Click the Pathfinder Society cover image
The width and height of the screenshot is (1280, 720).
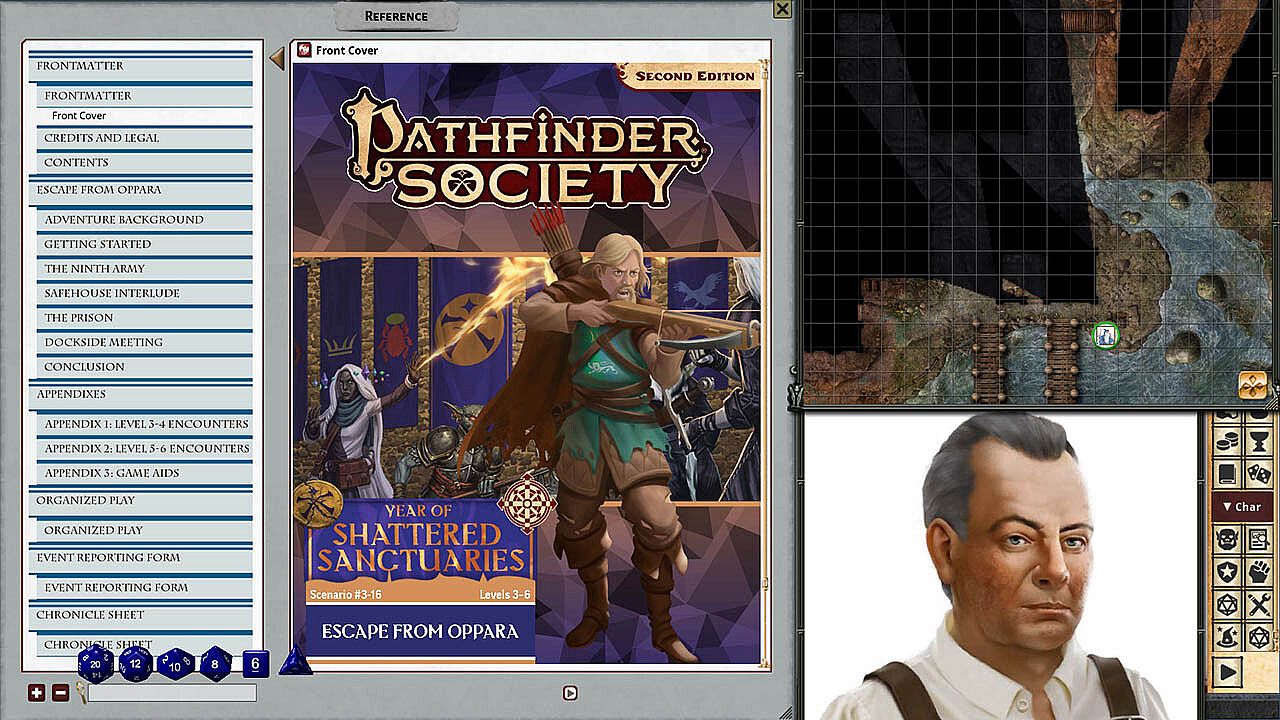[526, 363]
